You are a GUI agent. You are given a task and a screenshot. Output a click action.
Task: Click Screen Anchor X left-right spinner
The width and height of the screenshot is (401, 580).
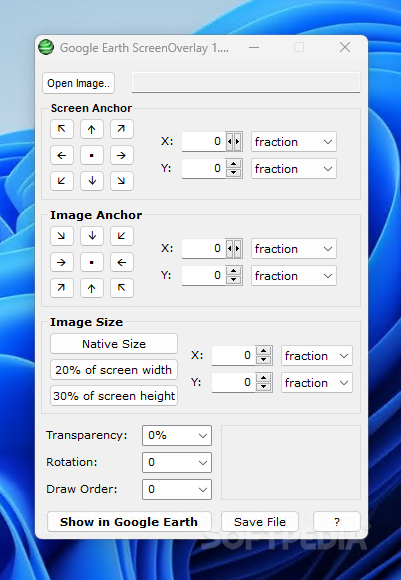pos(233,141)
